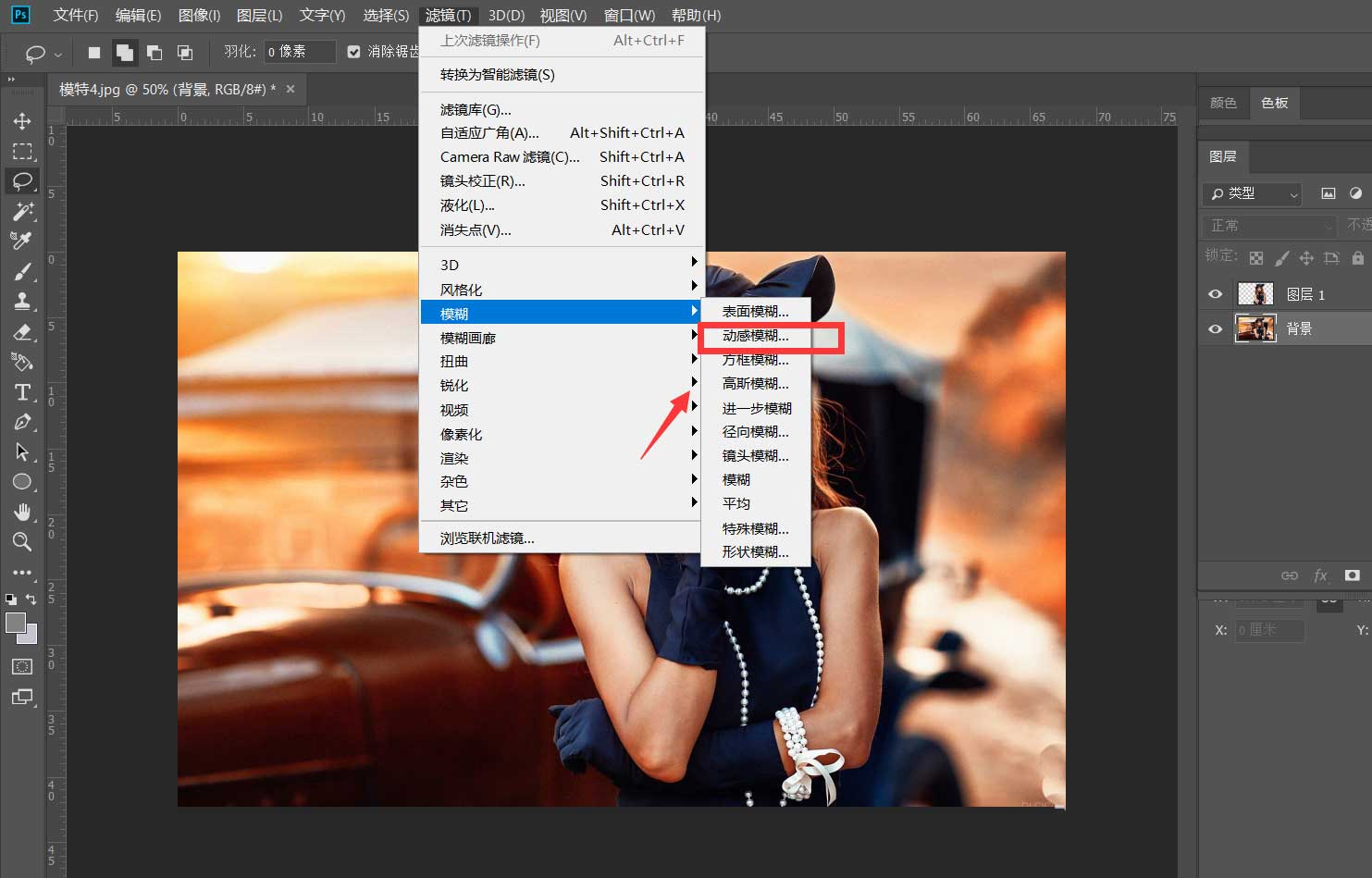Select the Eyedropper tool
The width and height of the screenshot is (1372, 878).
22,241
